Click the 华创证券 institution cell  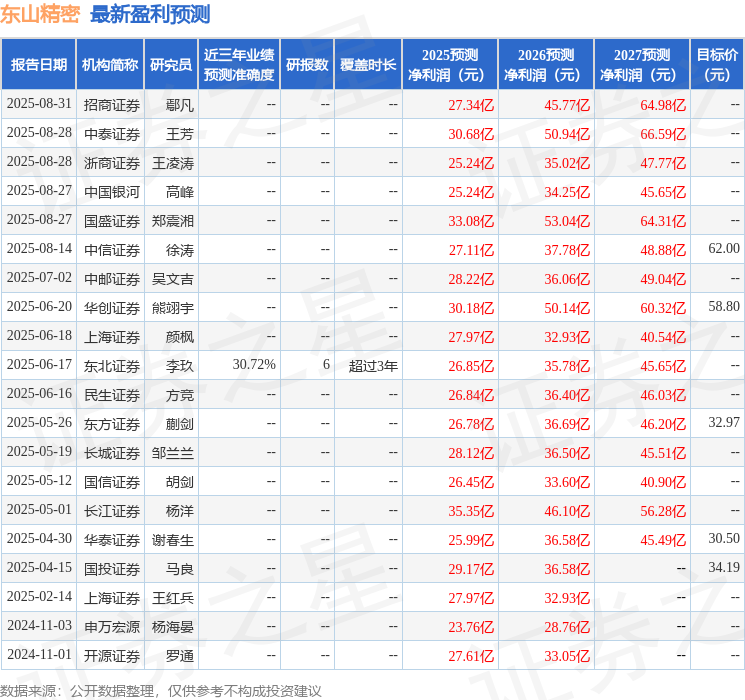tap(112, 308)
